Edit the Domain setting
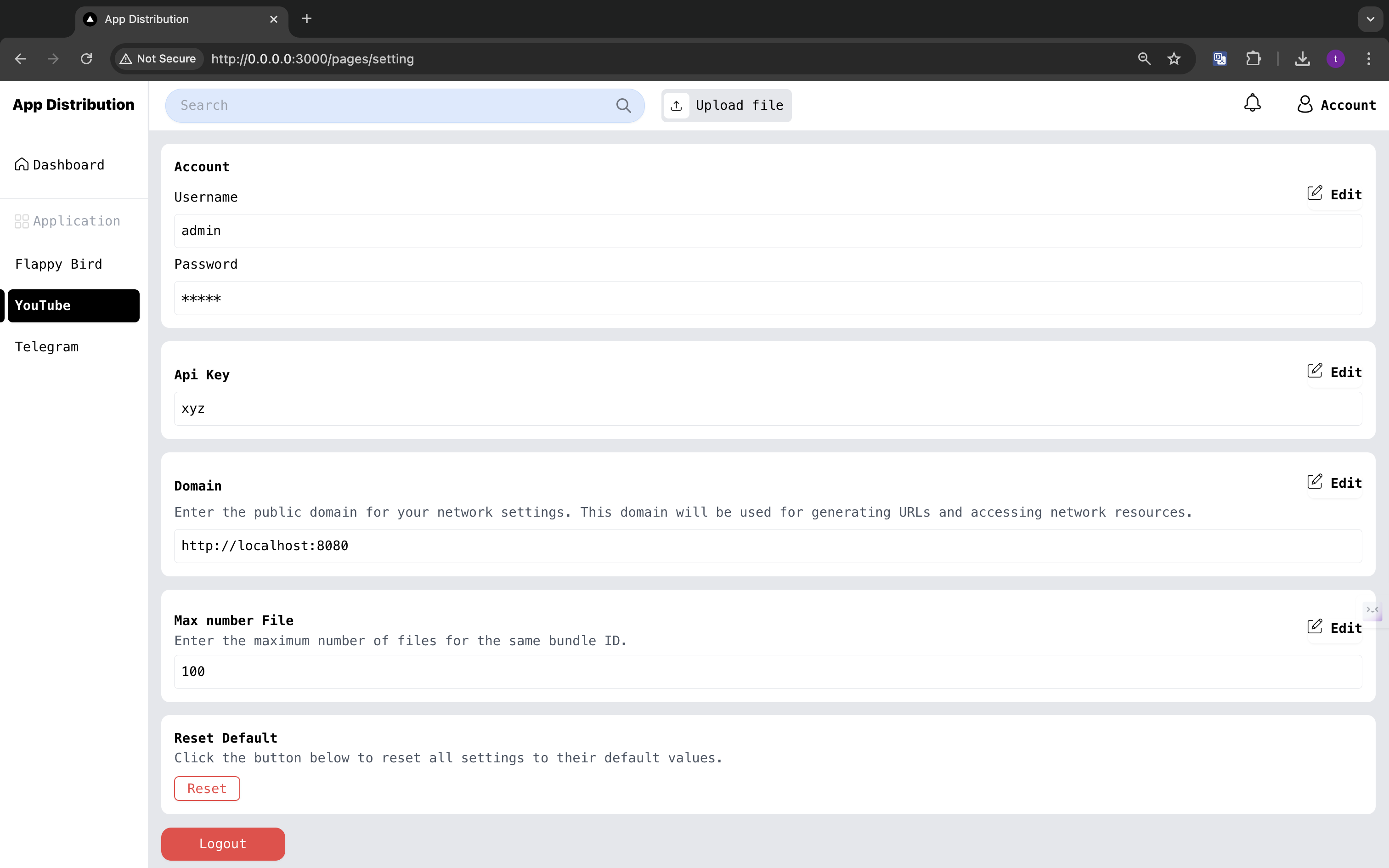Viewport: 1389px width, 868px height. pyautogui.click(x=1334, y=483)
